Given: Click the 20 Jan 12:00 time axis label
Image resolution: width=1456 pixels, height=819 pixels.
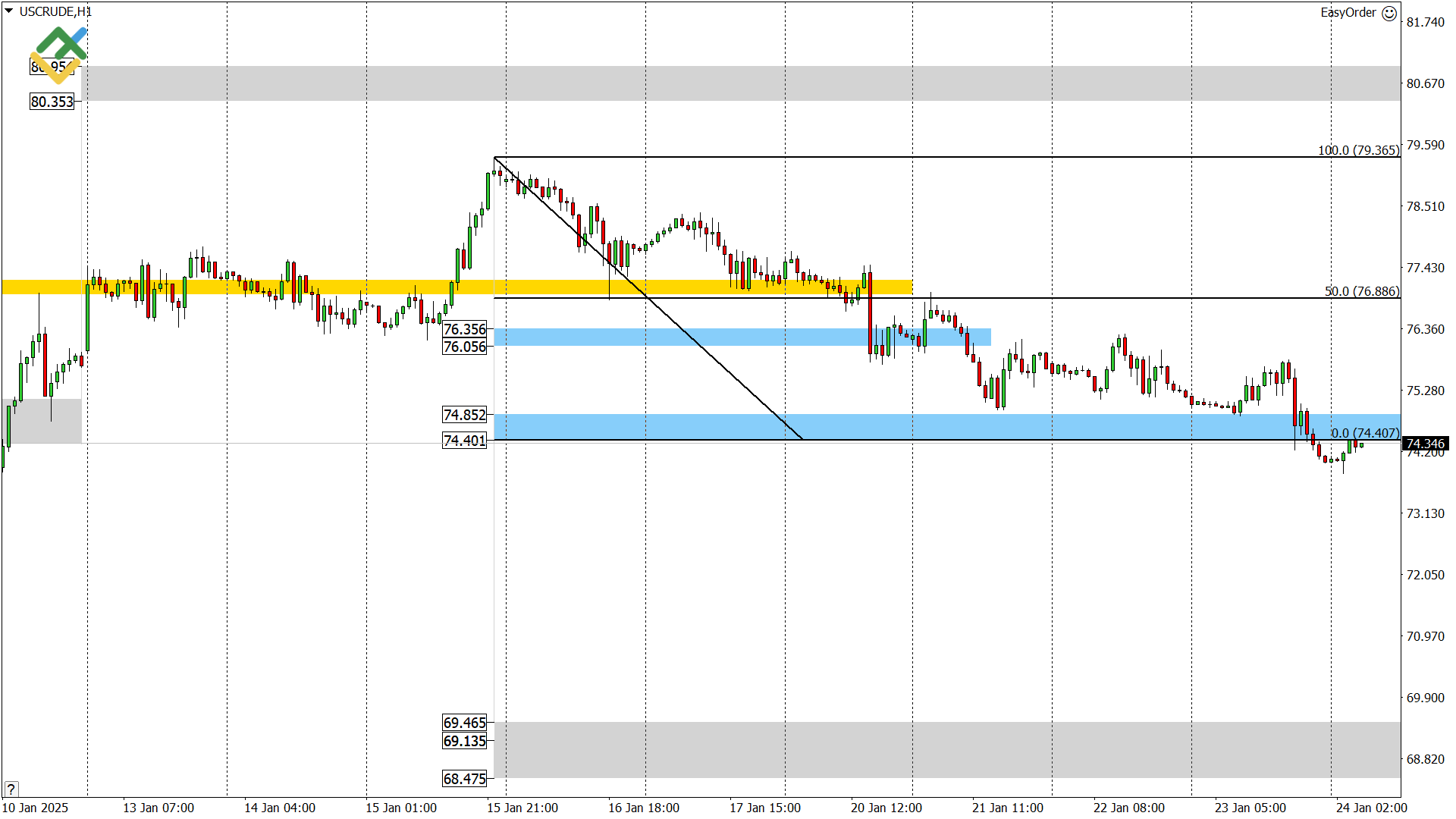Looking at the screenshot, I should click(886, 808).
